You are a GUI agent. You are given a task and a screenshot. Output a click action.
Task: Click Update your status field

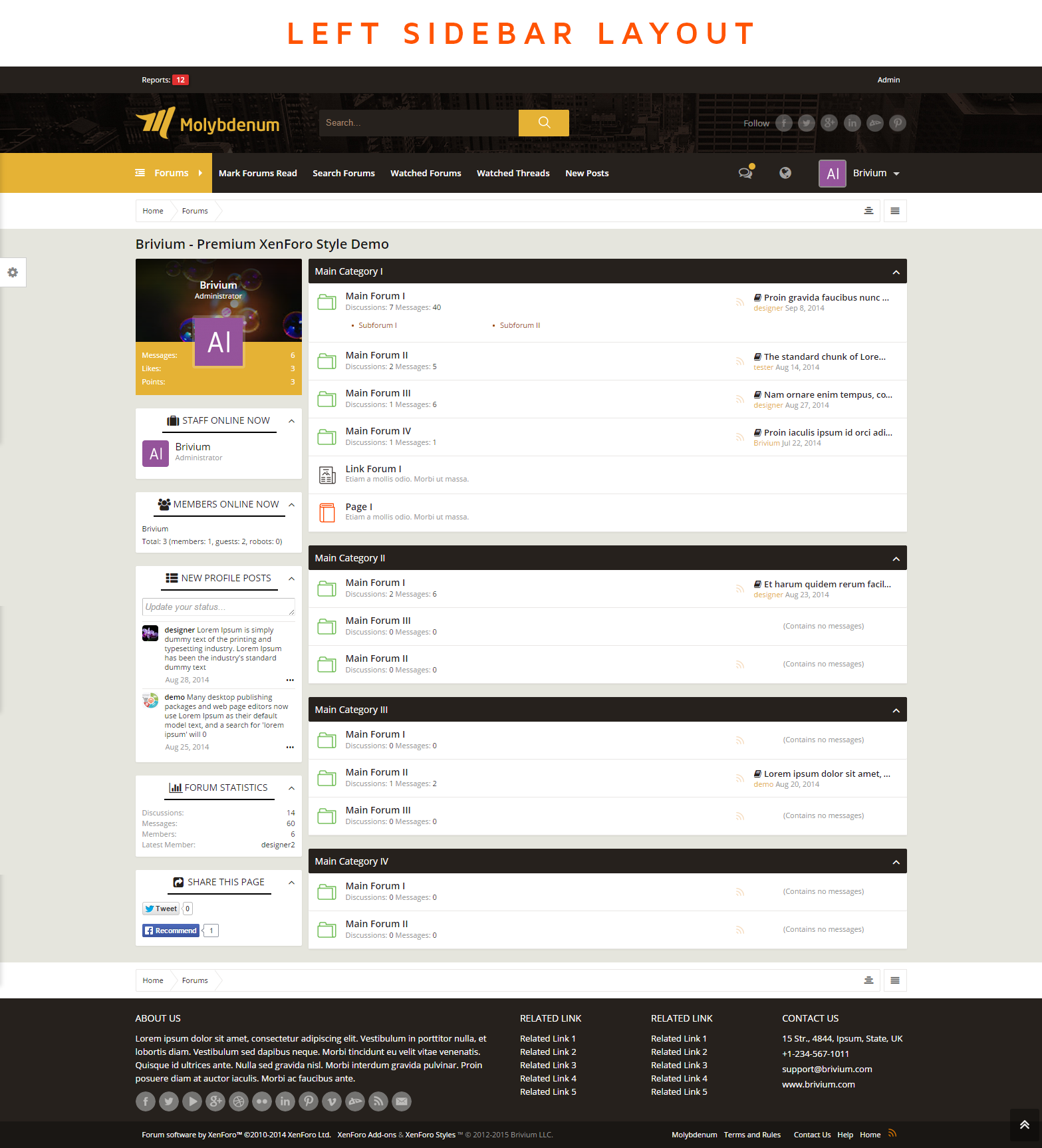click(x=219, y=607)
